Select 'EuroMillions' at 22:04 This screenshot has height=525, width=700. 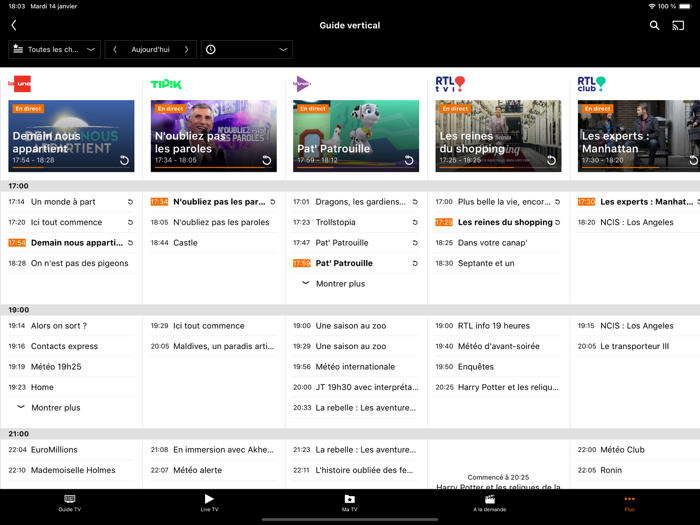tap(71, 450)
